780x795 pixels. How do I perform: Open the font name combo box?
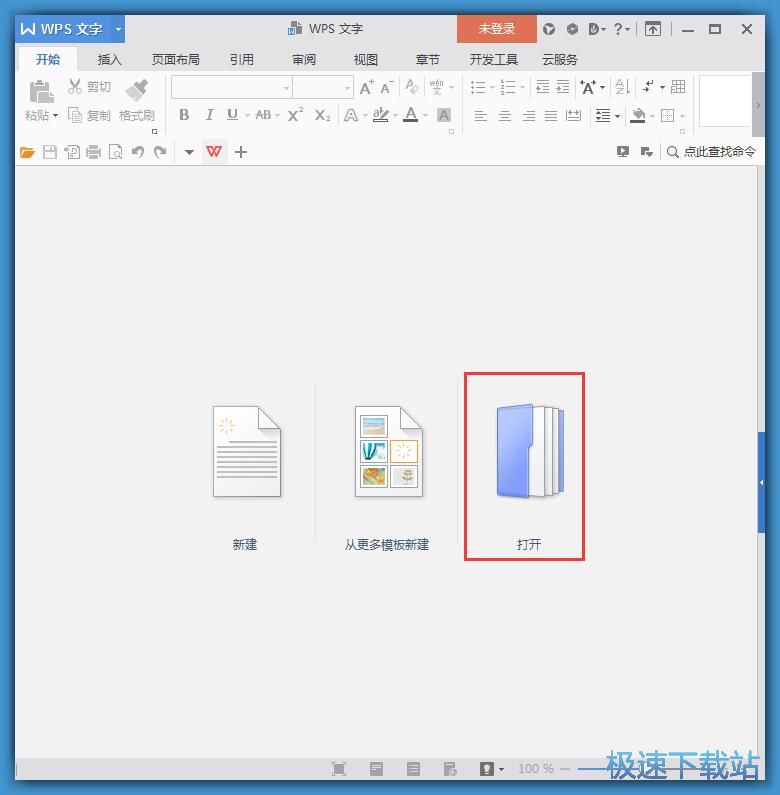pyautogui.click(x=232, y=88)
